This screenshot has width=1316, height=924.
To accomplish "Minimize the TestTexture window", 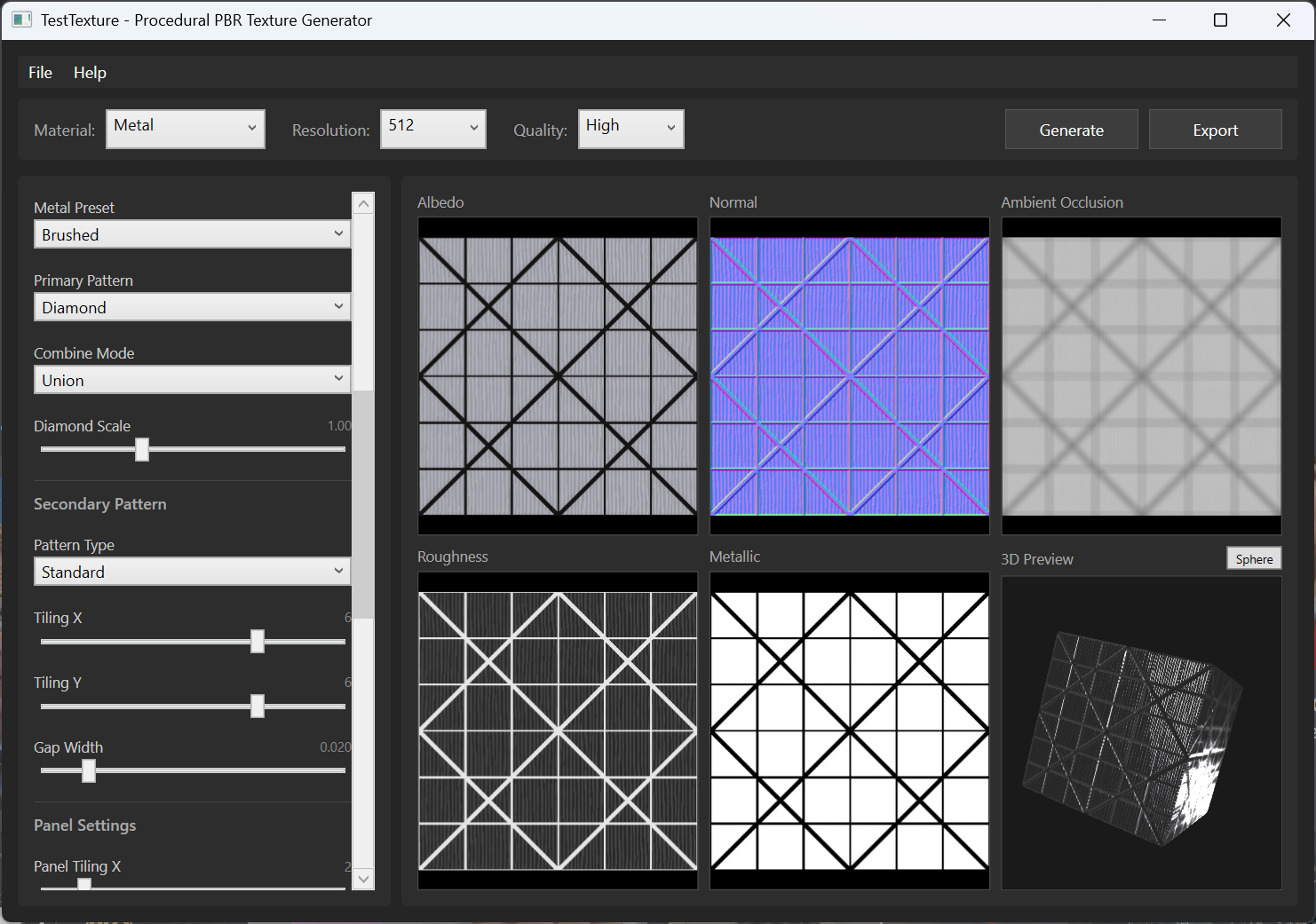I will pos(1159,20).
